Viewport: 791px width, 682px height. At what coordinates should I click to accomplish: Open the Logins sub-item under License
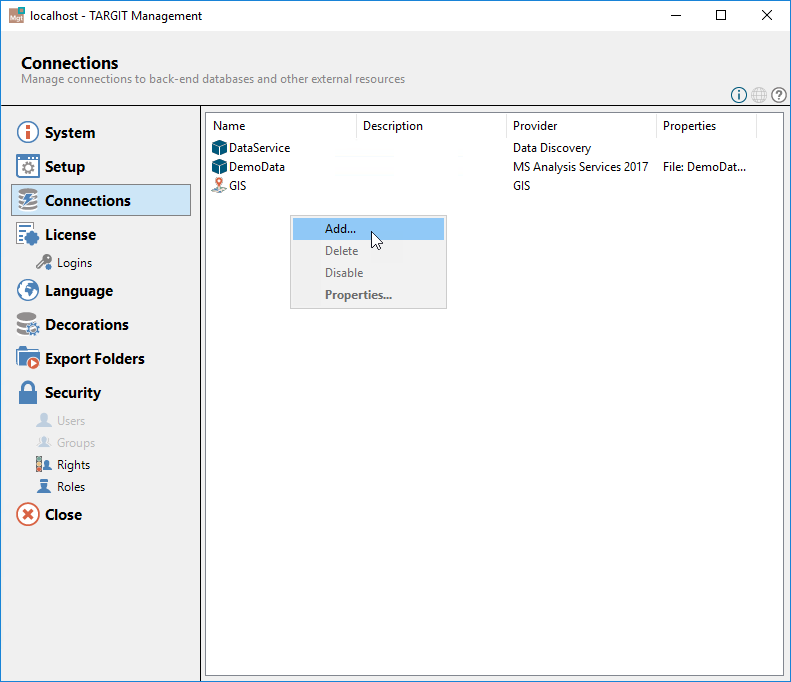(x=73, y=263)
